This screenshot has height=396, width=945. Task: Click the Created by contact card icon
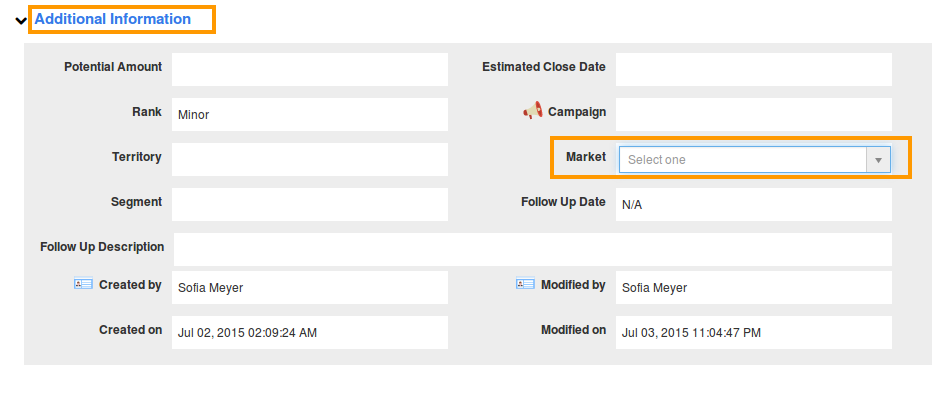(x=83, y=283)
